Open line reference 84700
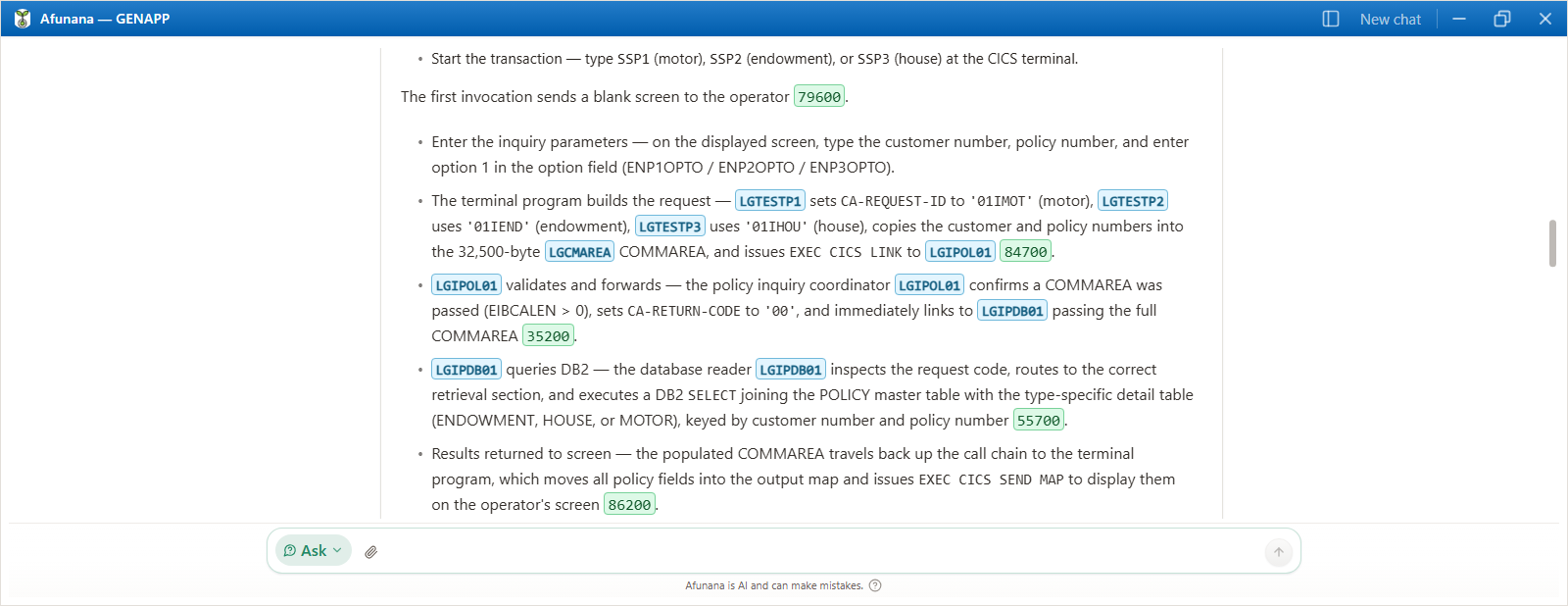 pos(1026,252)
